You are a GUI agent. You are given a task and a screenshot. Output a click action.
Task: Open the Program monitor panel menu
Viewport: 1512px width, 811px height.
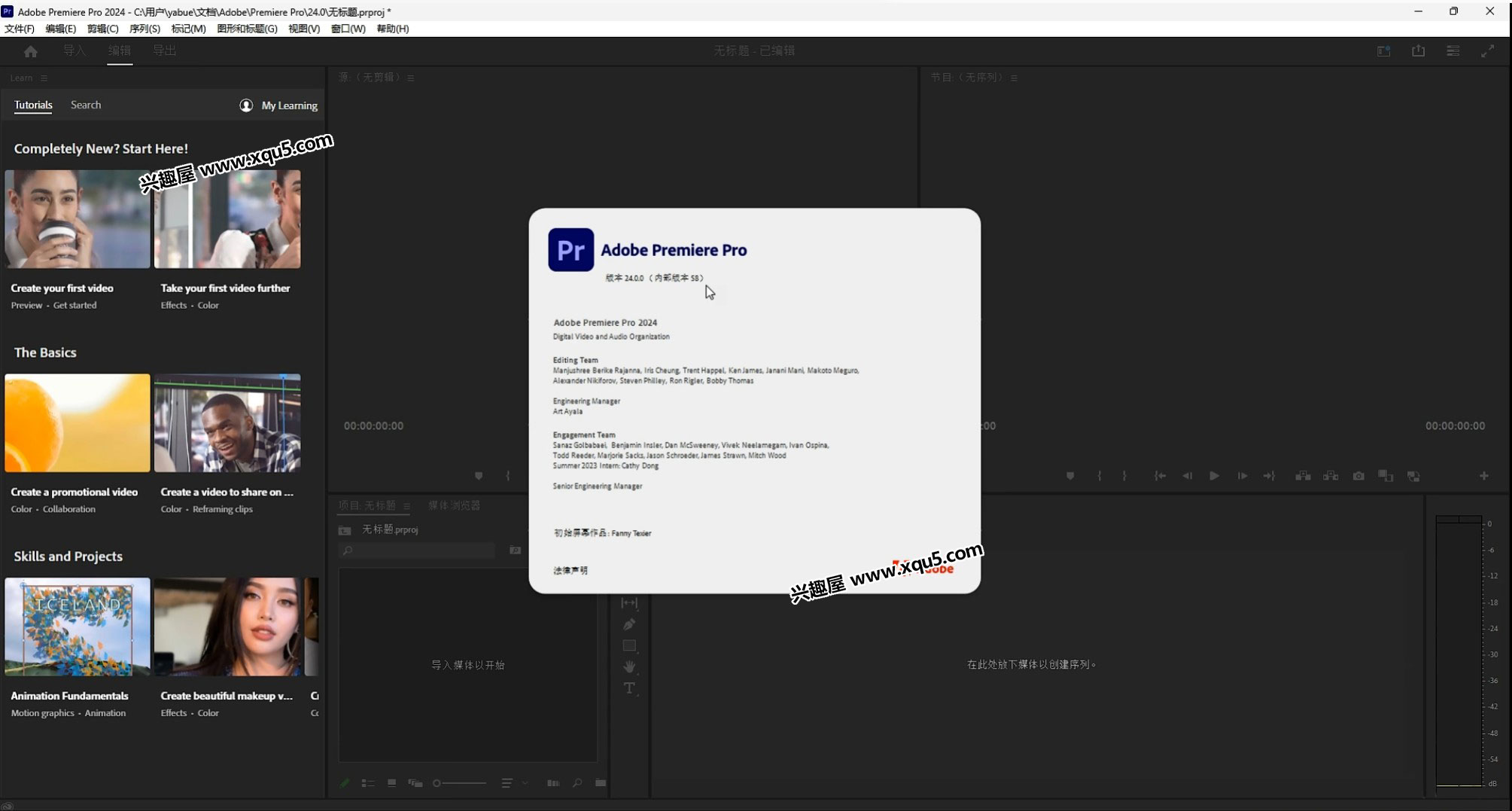click(x=1014, y=78)
